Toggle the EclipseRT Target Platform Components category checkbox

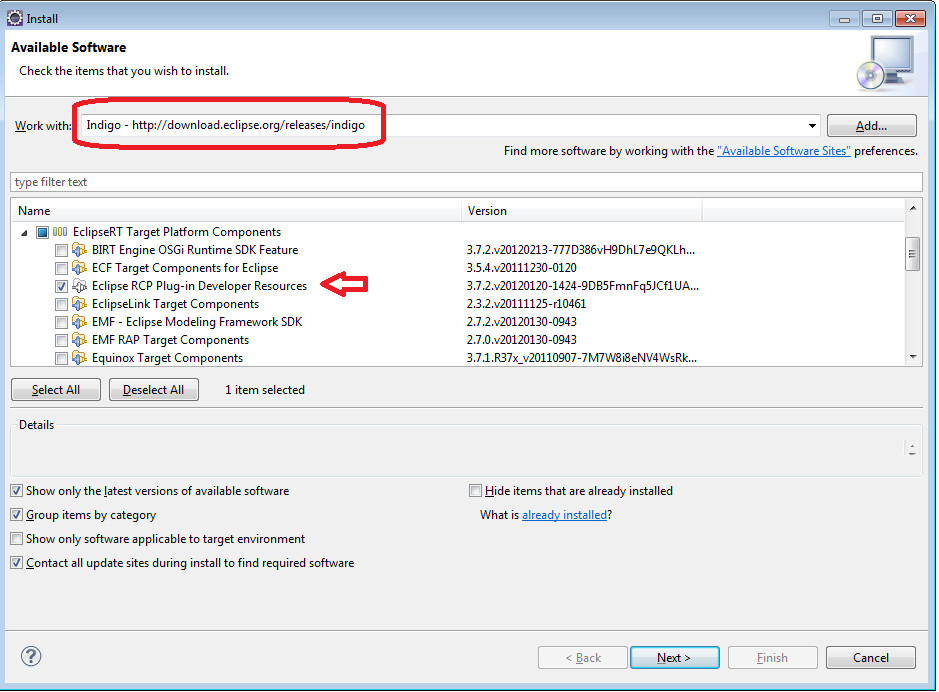(x=42, y=232)
